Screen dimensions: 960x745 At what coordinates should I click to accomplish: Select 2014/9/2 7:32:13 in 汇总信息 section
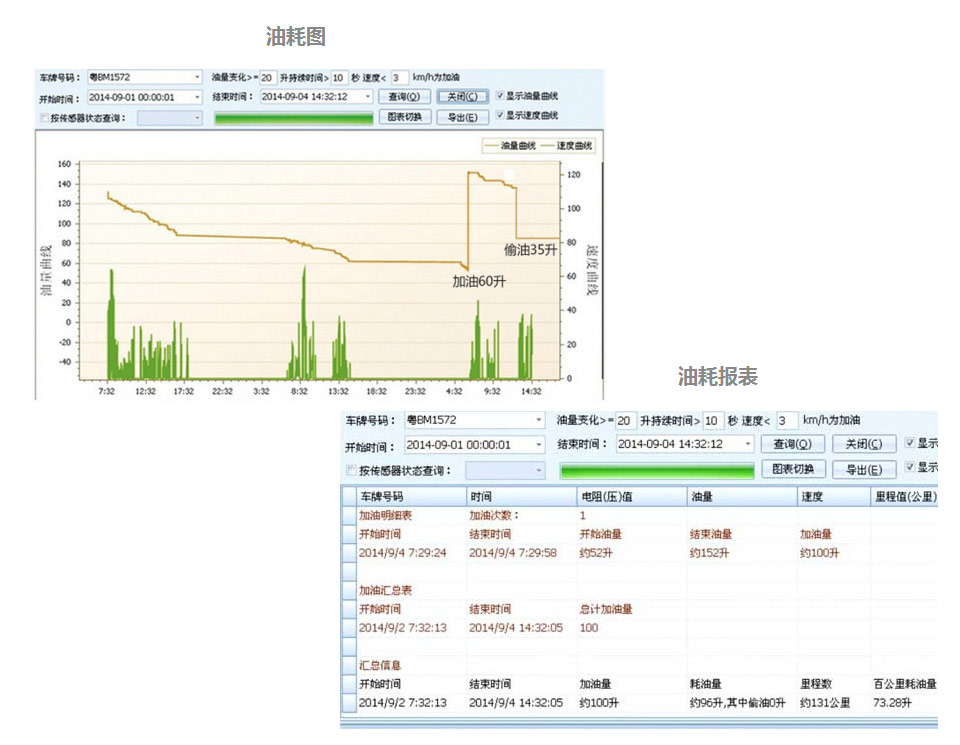(x=402, y=703)
